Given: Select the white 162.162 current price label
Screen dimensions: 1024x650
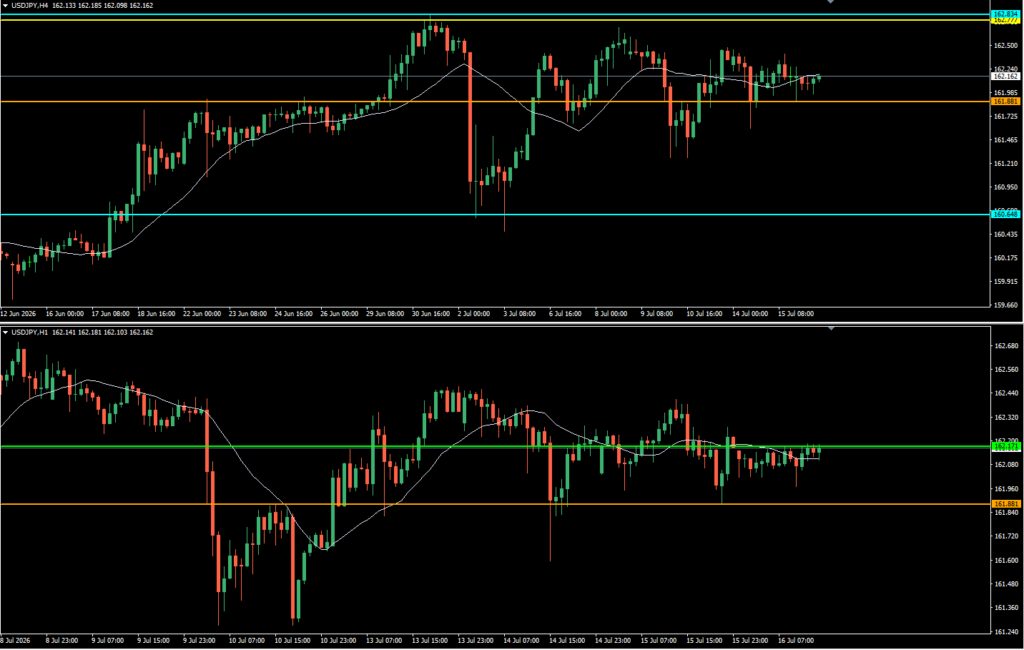Looking at the screenshot, I should (x=1006, y=76).
